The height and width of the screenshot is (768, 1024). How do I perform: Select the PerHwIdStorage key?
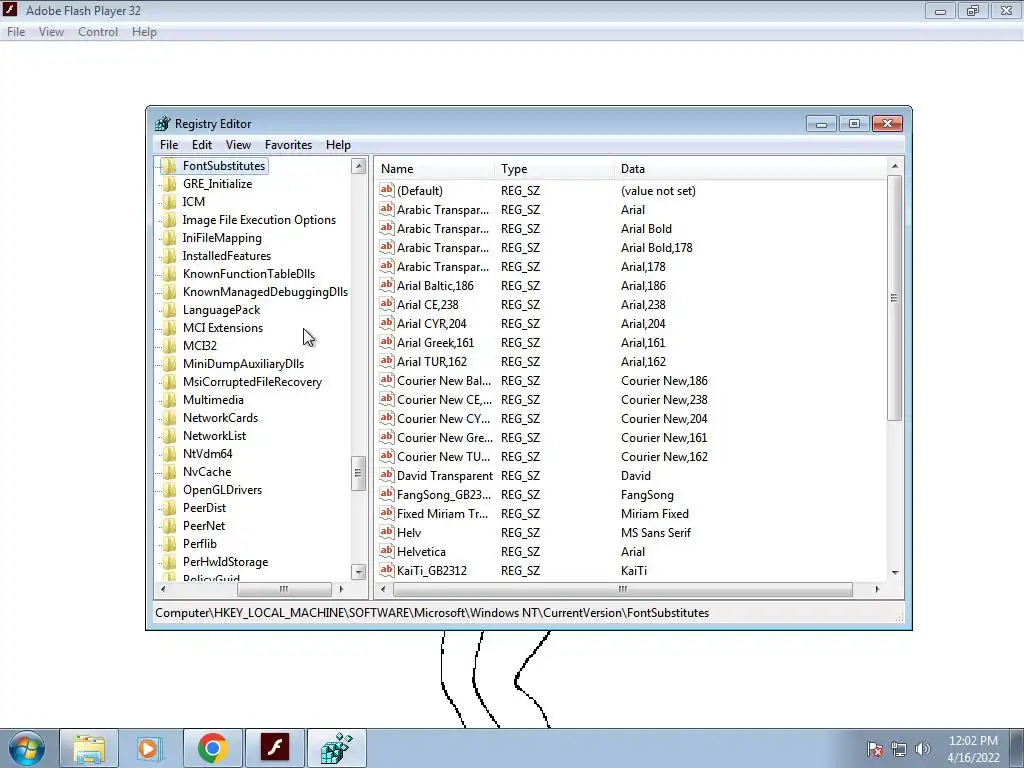tap(225, 562)
